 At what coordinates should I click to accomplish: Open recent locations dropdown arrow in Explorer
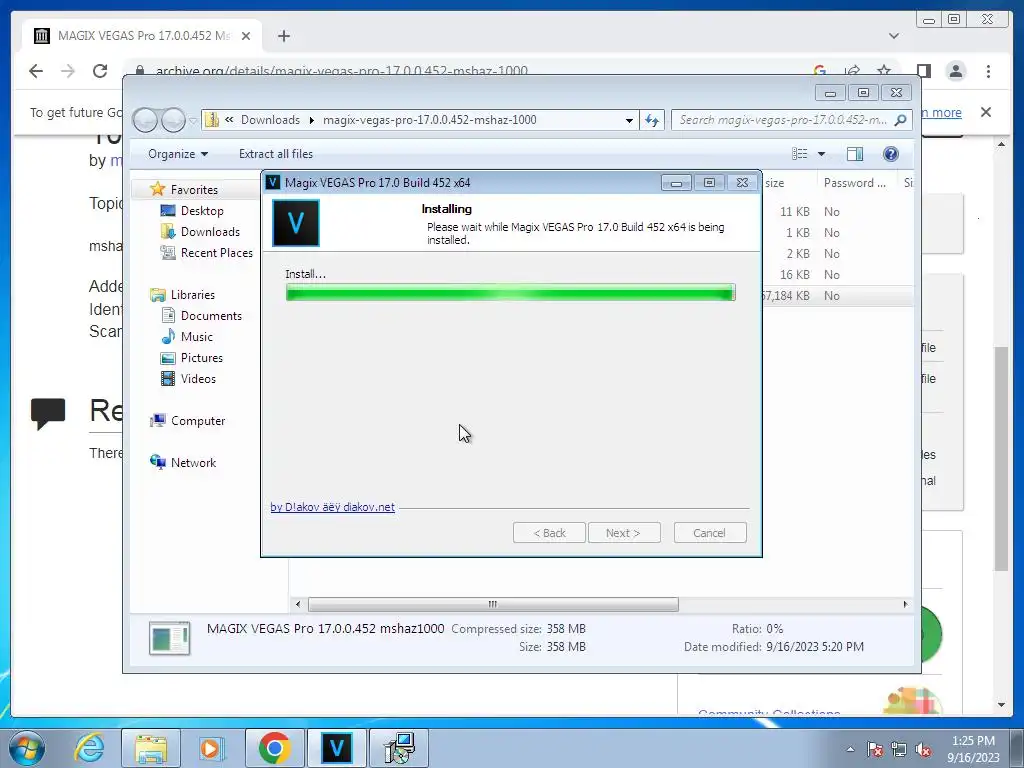point(193,121)
